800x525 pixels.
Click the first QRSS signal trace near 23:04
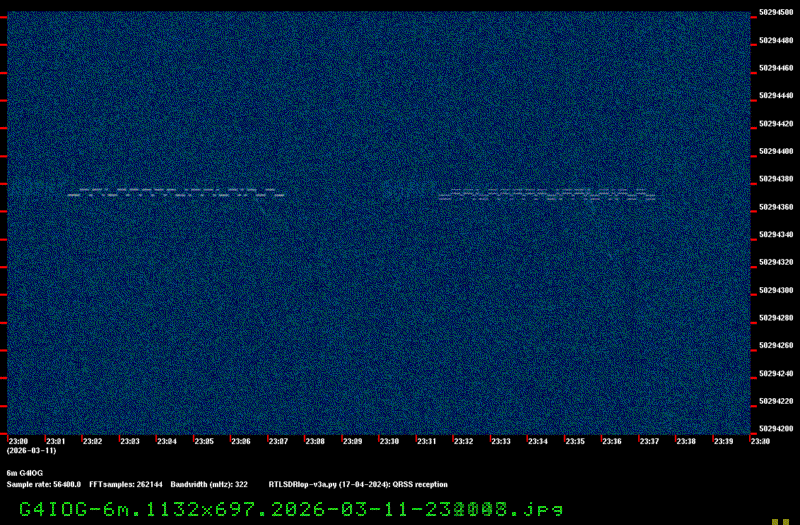tap(177, 193)
